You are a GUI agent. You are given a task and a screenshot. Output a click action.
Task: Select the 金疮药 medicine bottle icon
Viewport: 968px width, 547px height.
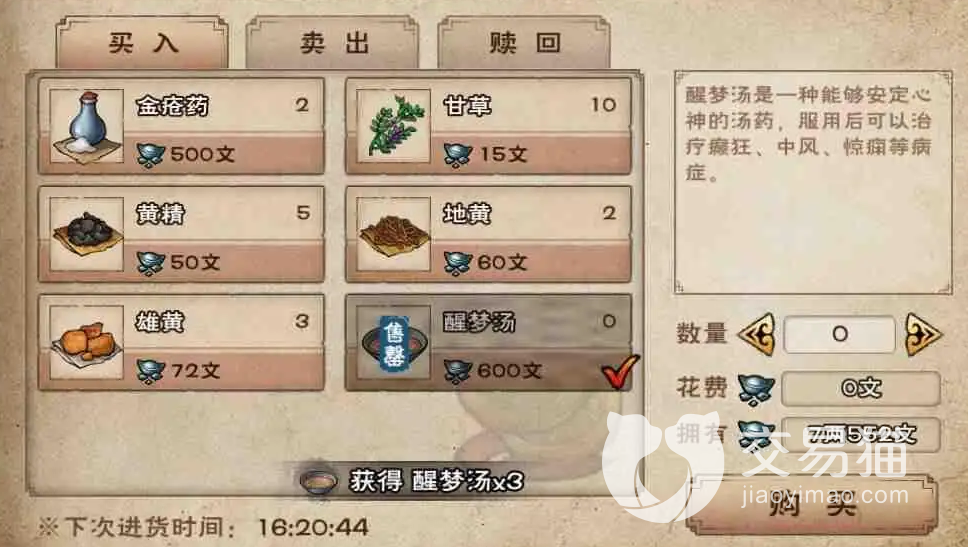pyautogui.click(x=86, y=126)
